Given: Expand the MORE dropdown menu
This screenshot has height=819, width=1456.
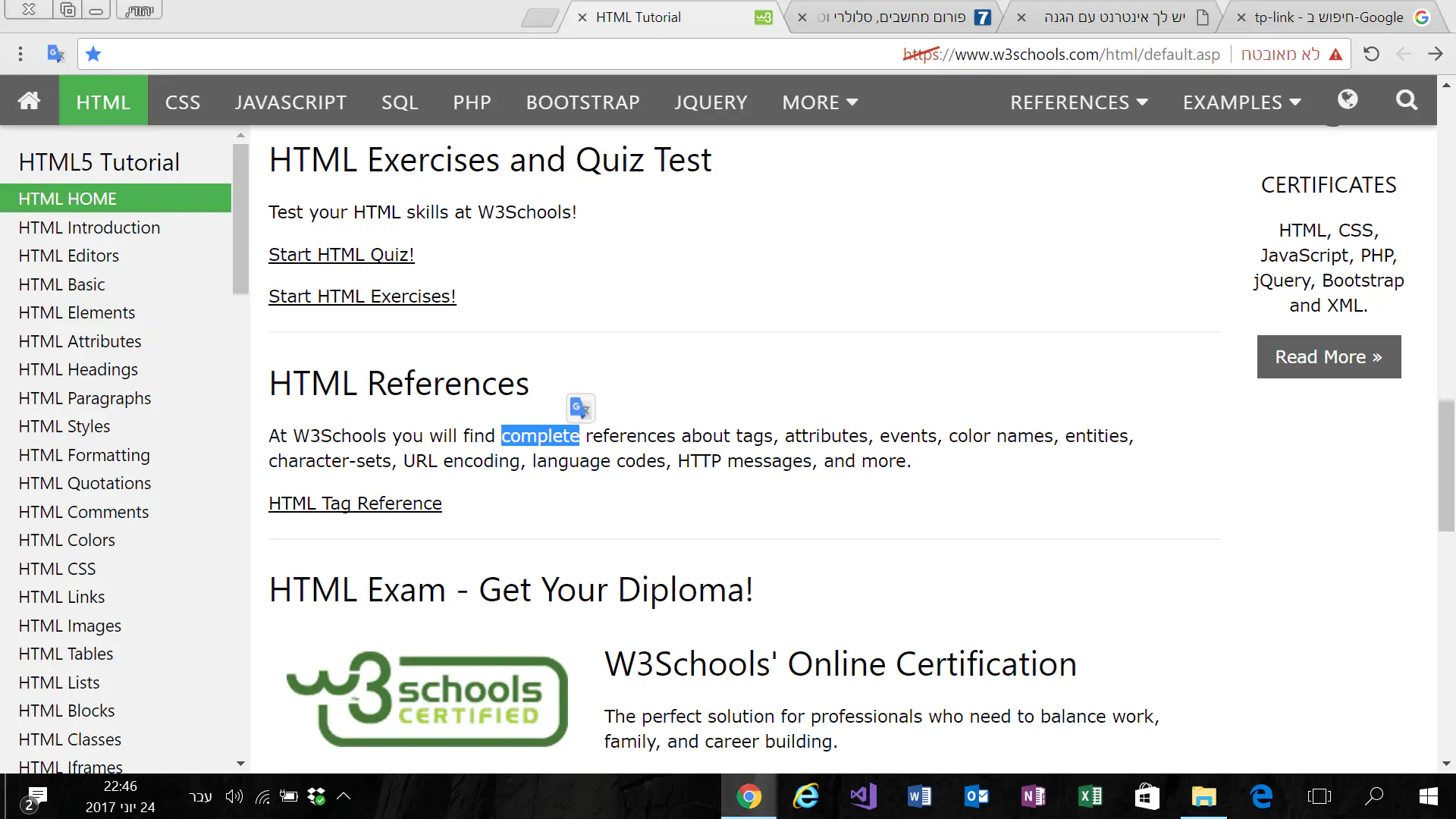Looking at the screenshot, I should click(x=819, y=102).
